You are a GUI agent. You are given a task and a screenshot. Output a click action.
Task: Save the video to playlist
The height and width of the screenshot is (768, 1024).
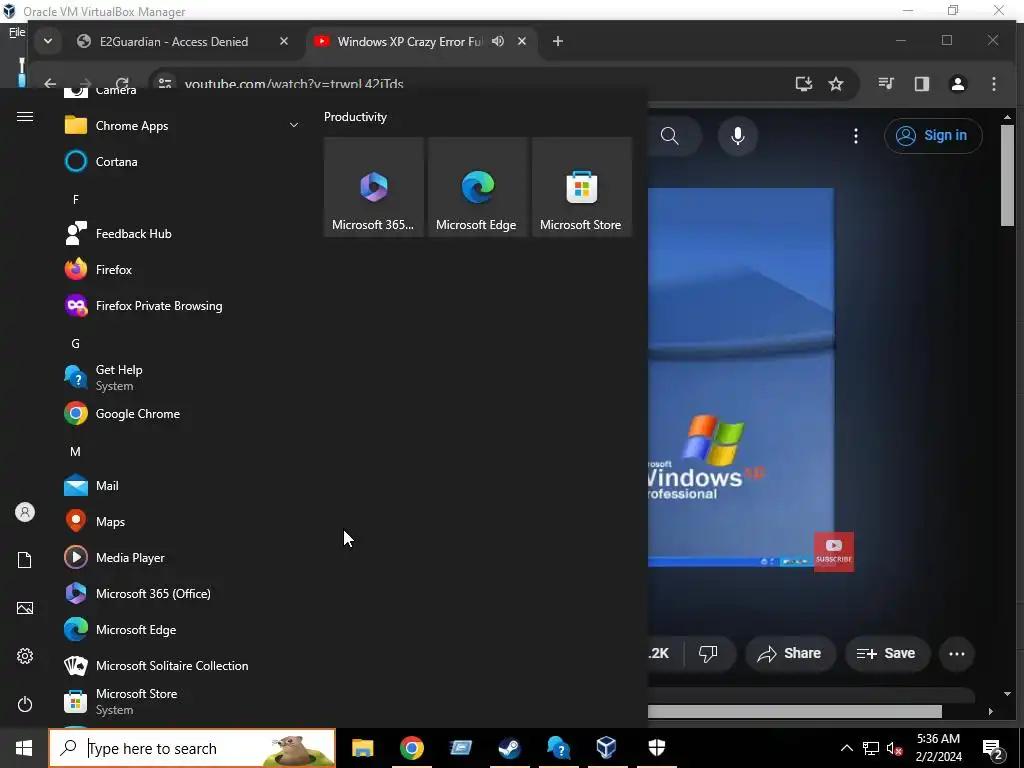886,653
